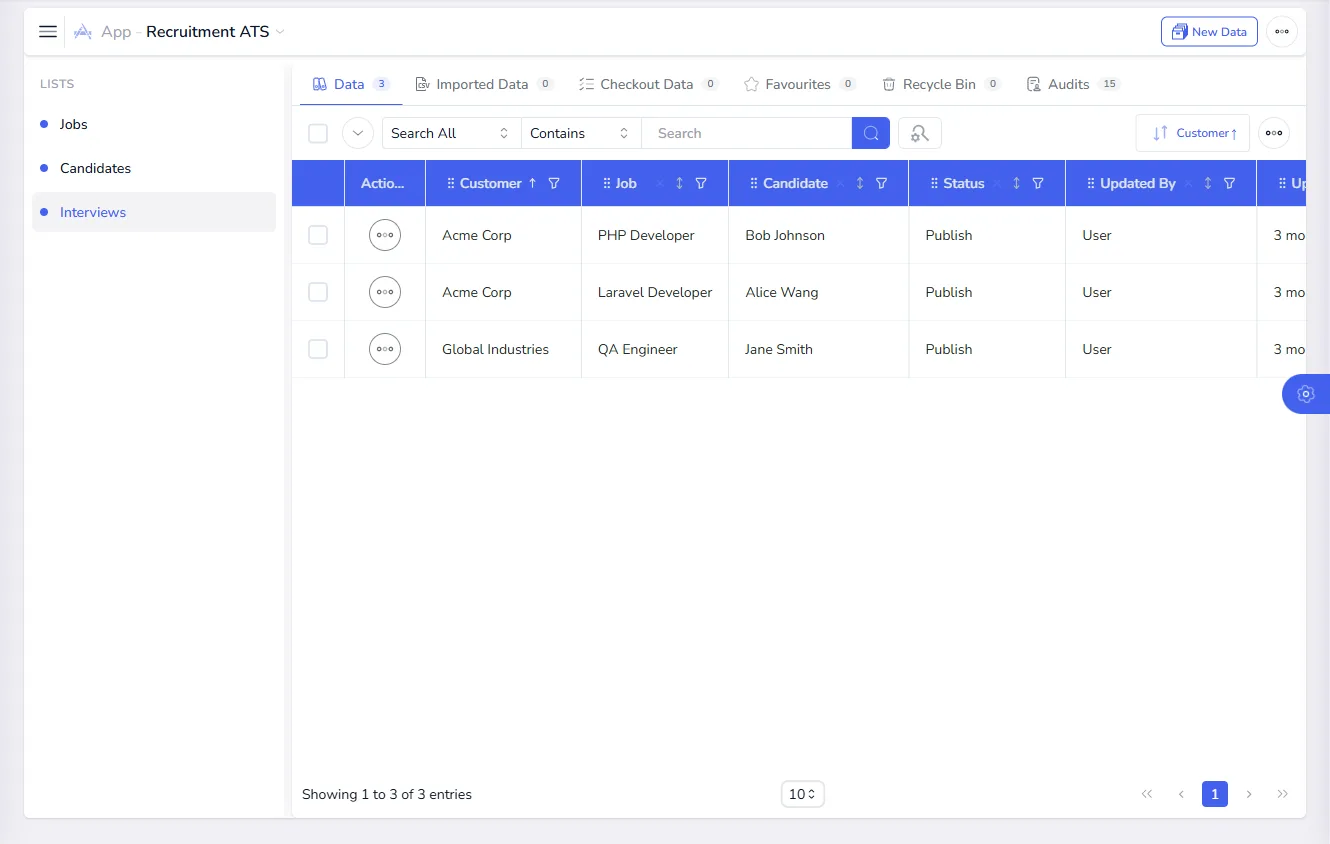Open the Search All field dropdown
1330x844 pixels.
point(451,133)
